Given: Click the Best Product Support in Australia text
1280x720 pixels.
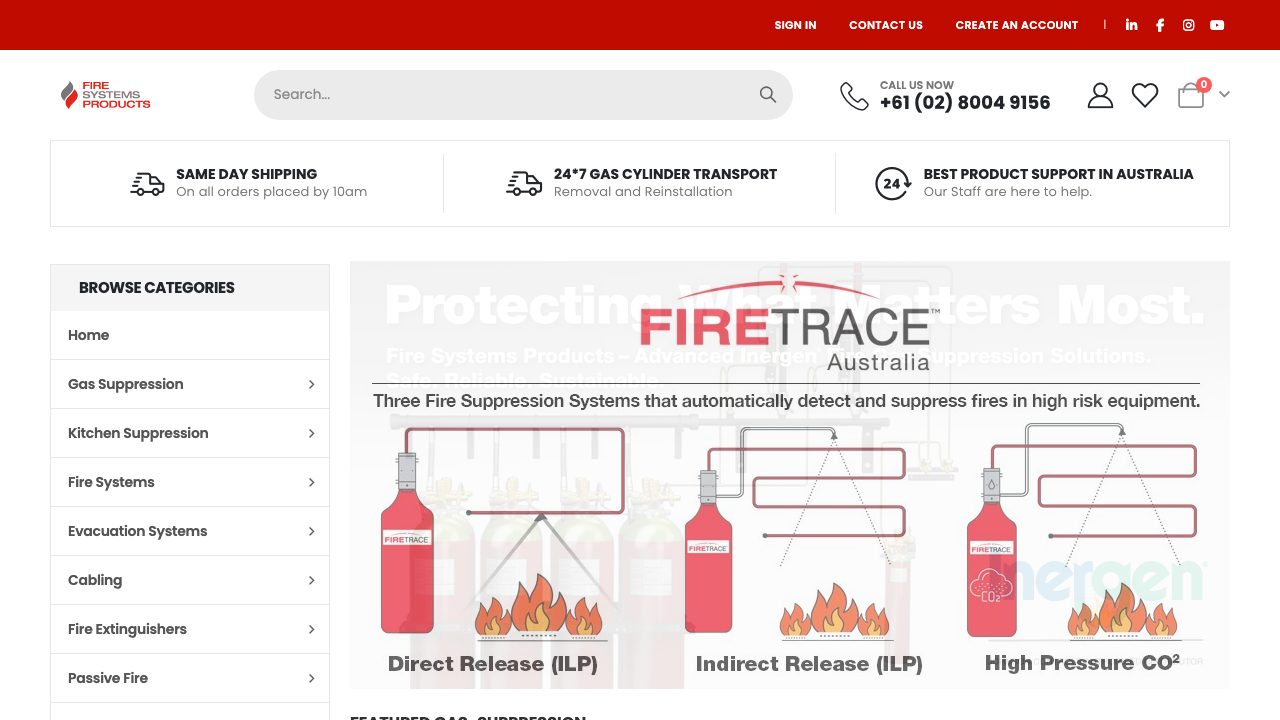Looking at the screenshot, I should pyautogui.click(x=1058, y=174).
